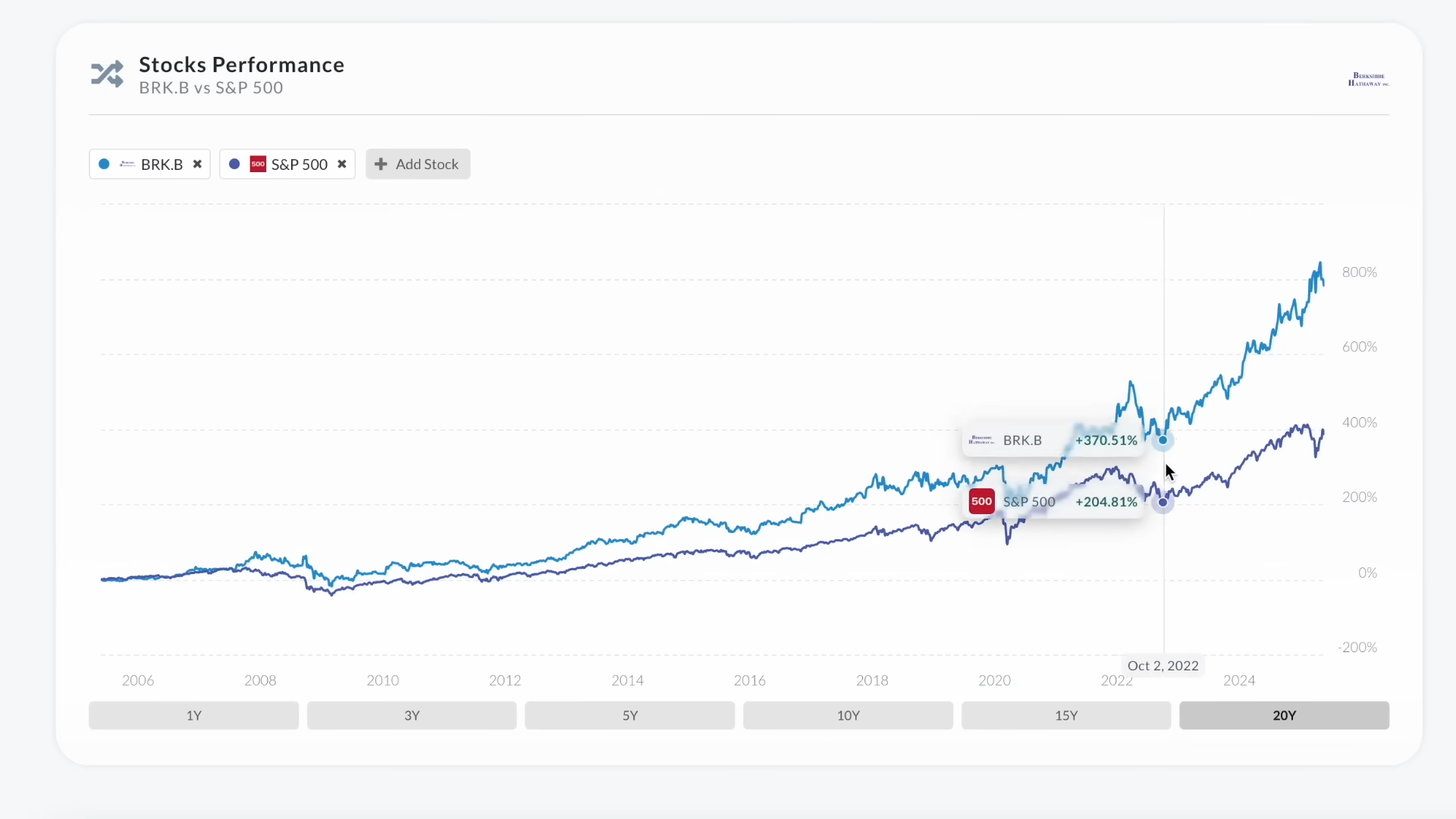
Task: Select the Berkshire Hathaway logo in the header
Action: [1369, 78]
